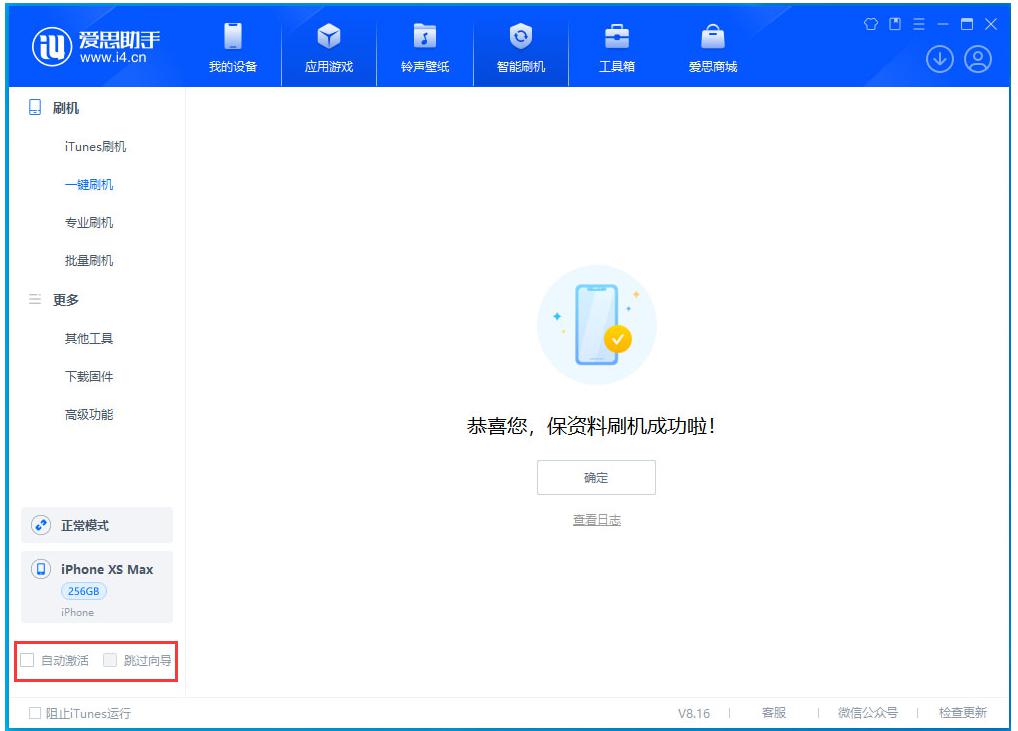This screenshot has height=731, width=1018.
Task: Switch to 智能刷机 view
Action: pos(521,46)
